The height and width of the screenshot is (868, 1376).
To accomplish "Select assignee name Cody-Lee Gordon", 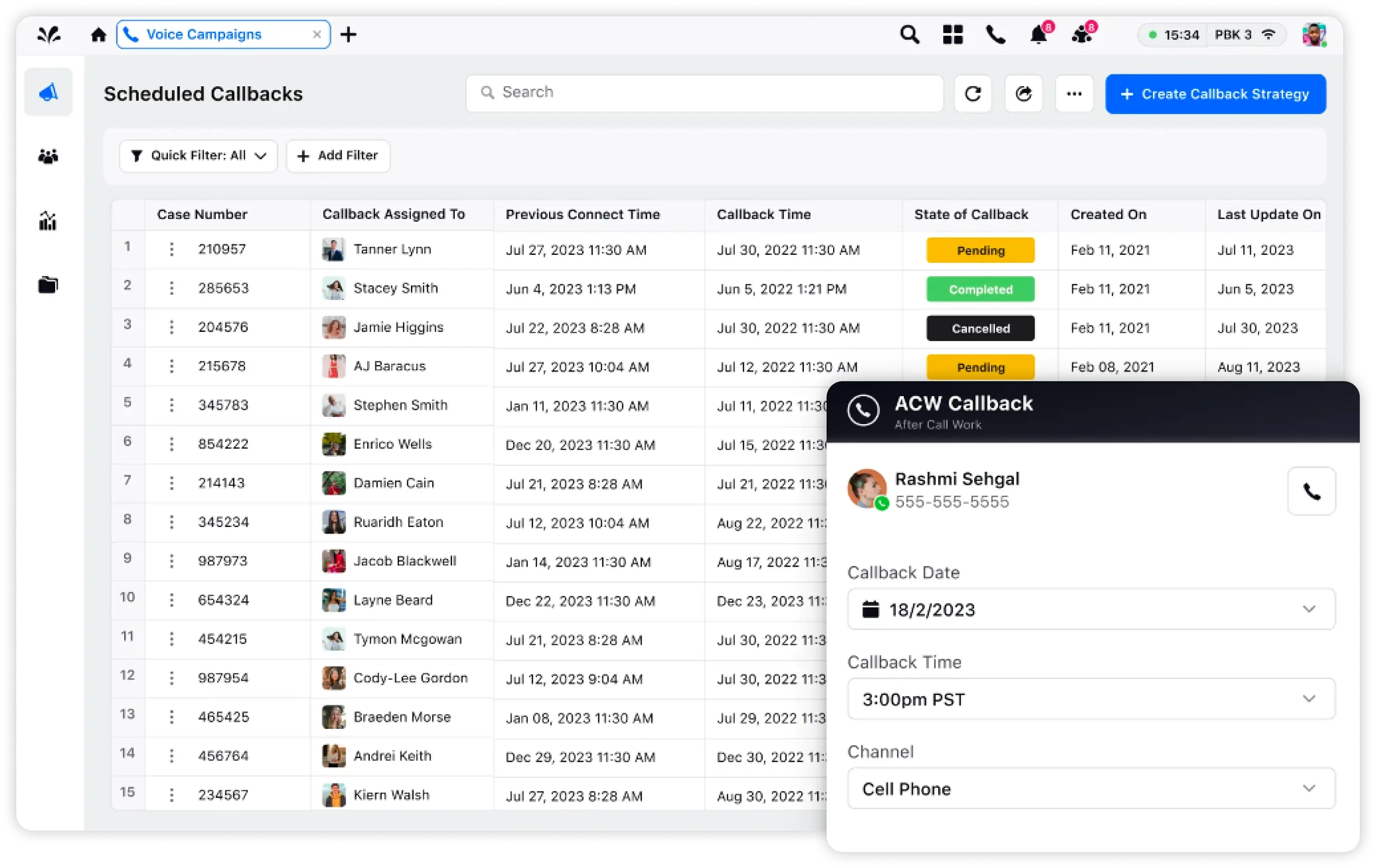I will 411,678.
